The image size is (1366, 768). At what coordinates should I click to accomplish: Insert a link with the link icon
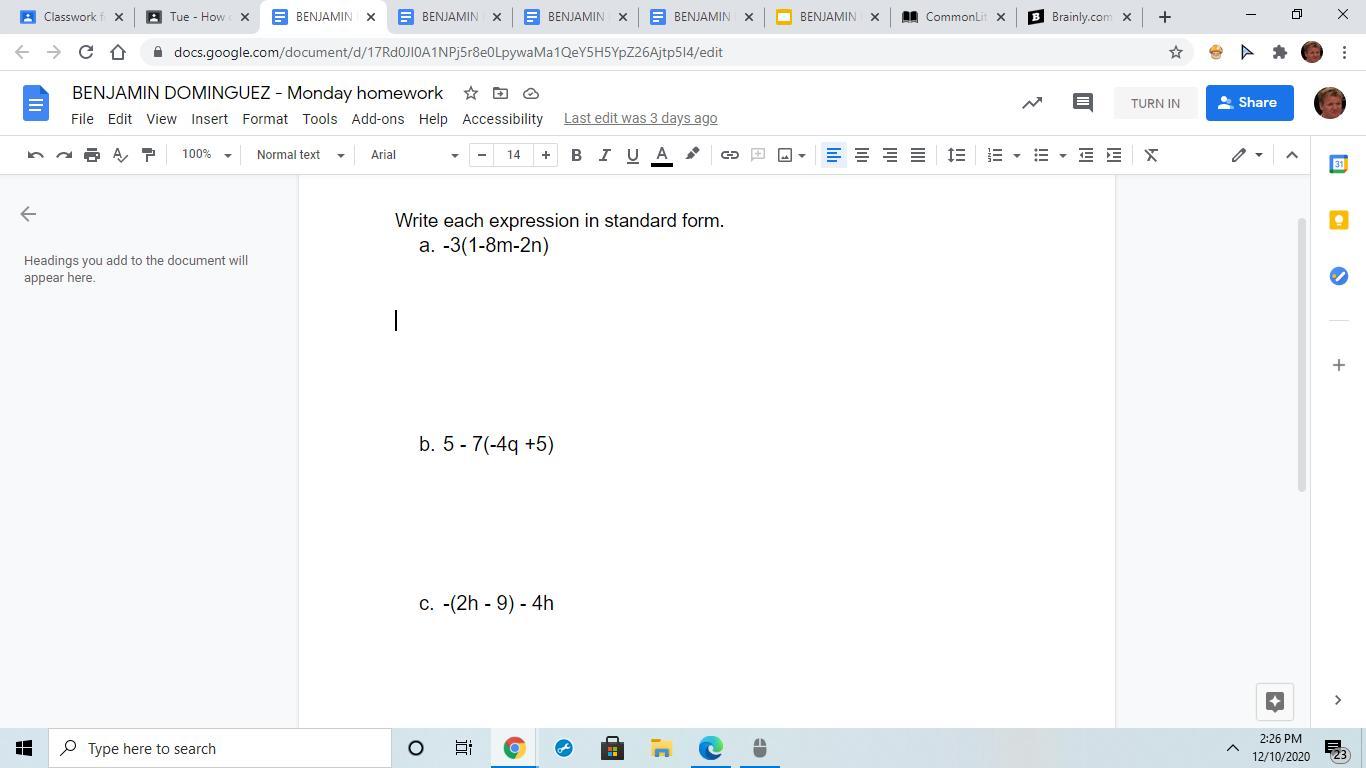coord(730,155)
